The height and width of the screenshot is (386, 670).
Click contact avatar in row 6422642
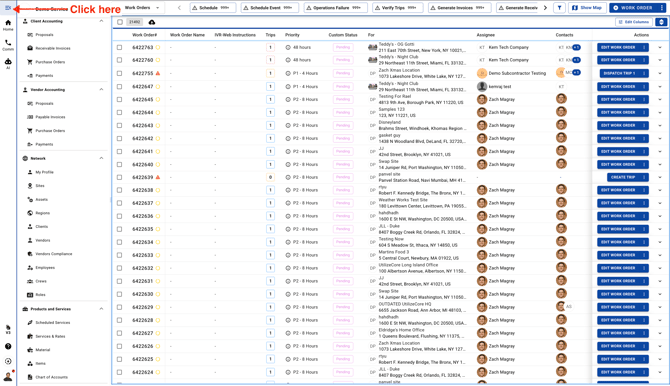561,138
